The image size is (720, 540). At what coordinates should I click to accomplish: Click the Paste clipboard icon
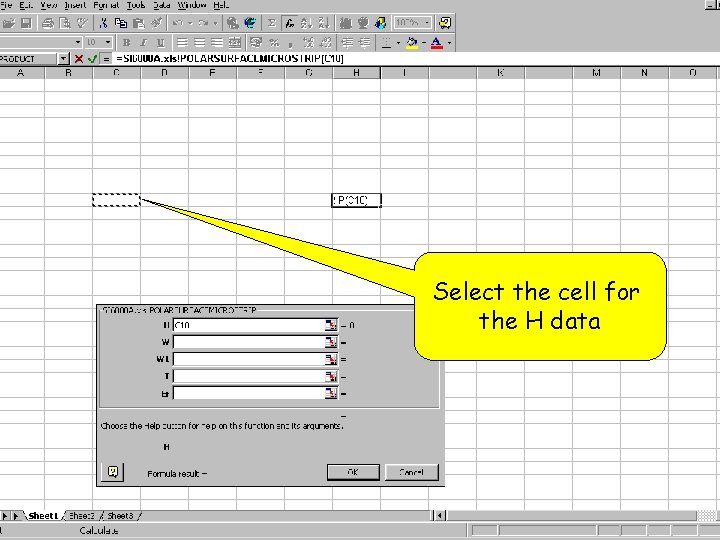coord(138,23)
